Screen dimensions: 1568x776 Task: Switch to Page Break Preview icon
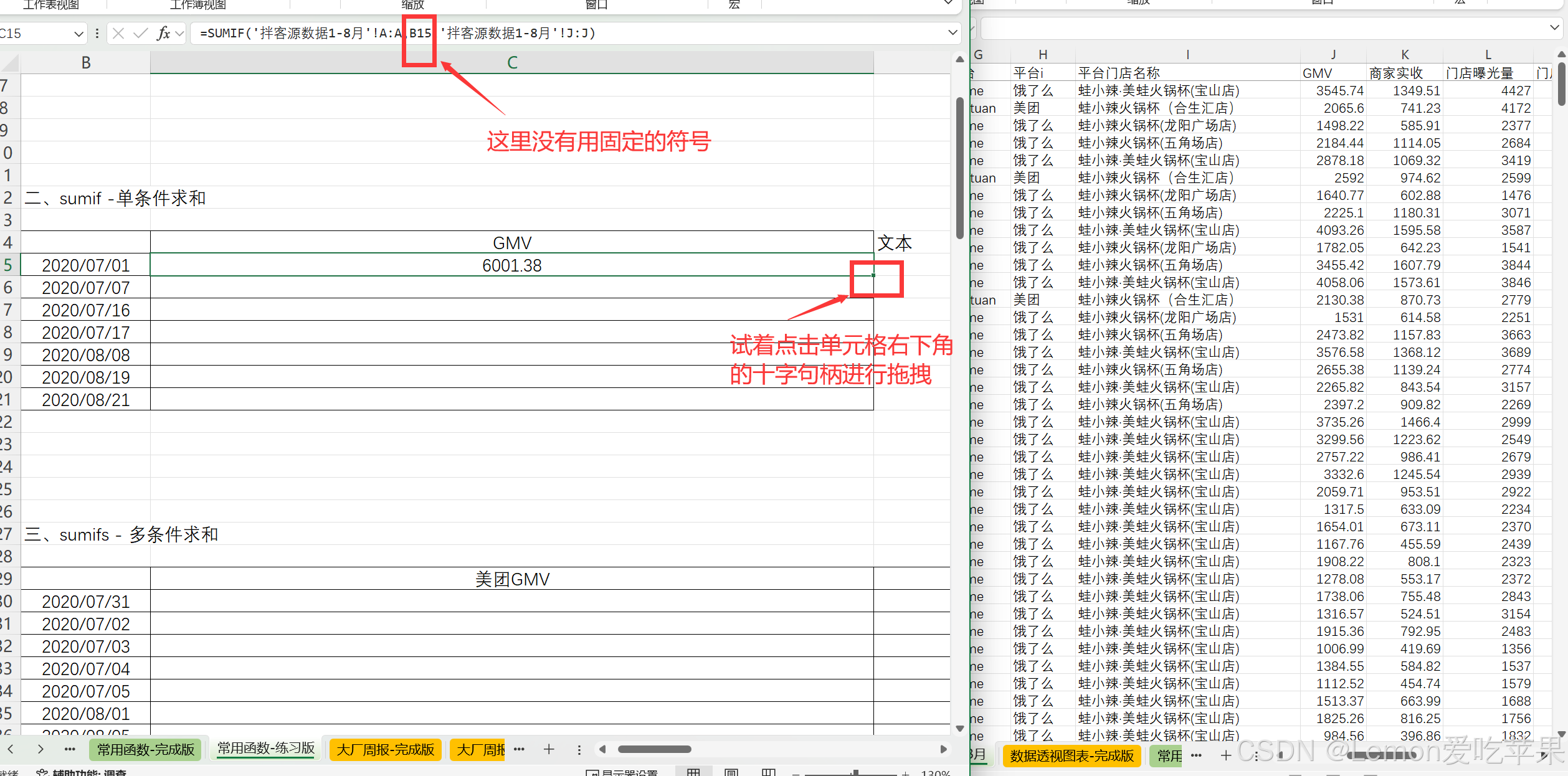tap(769, 772)
